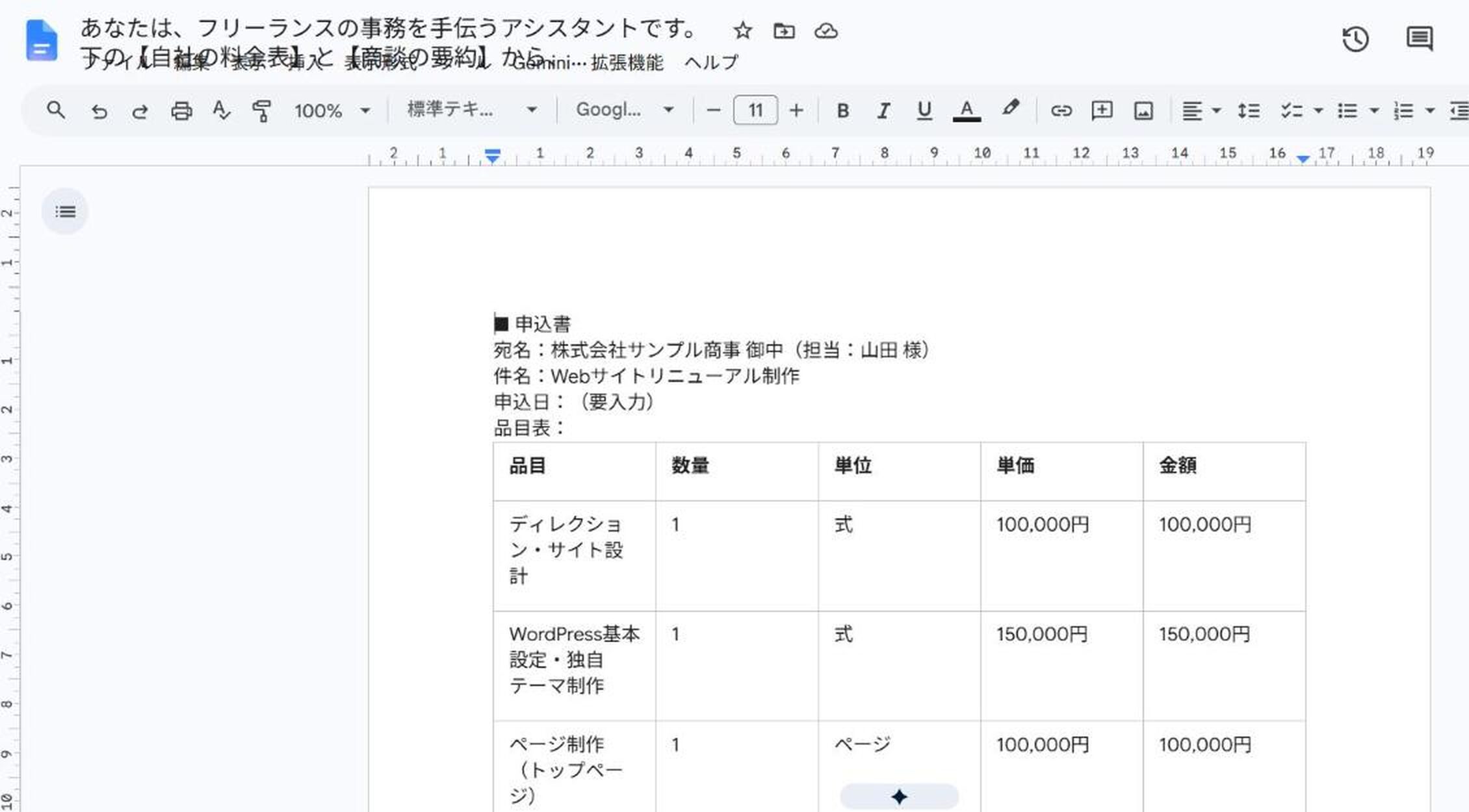Open the text color picker
Viewport: 1469px width, 812px height.
967,110
